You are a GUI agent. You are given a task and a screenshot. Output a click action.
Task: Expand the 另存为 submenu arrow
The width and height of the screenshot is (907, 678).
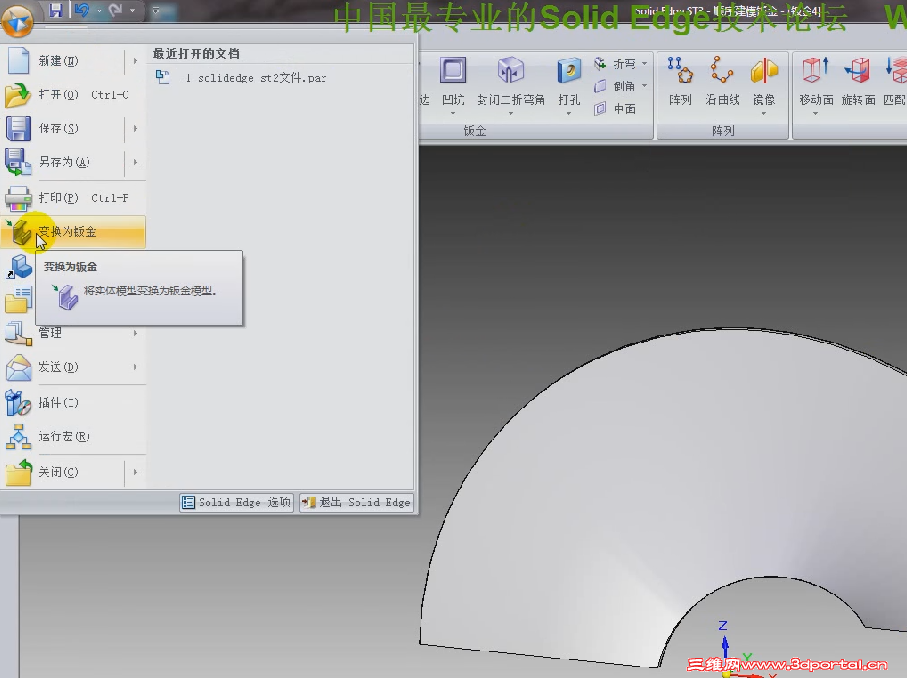(x=135, y=162)
